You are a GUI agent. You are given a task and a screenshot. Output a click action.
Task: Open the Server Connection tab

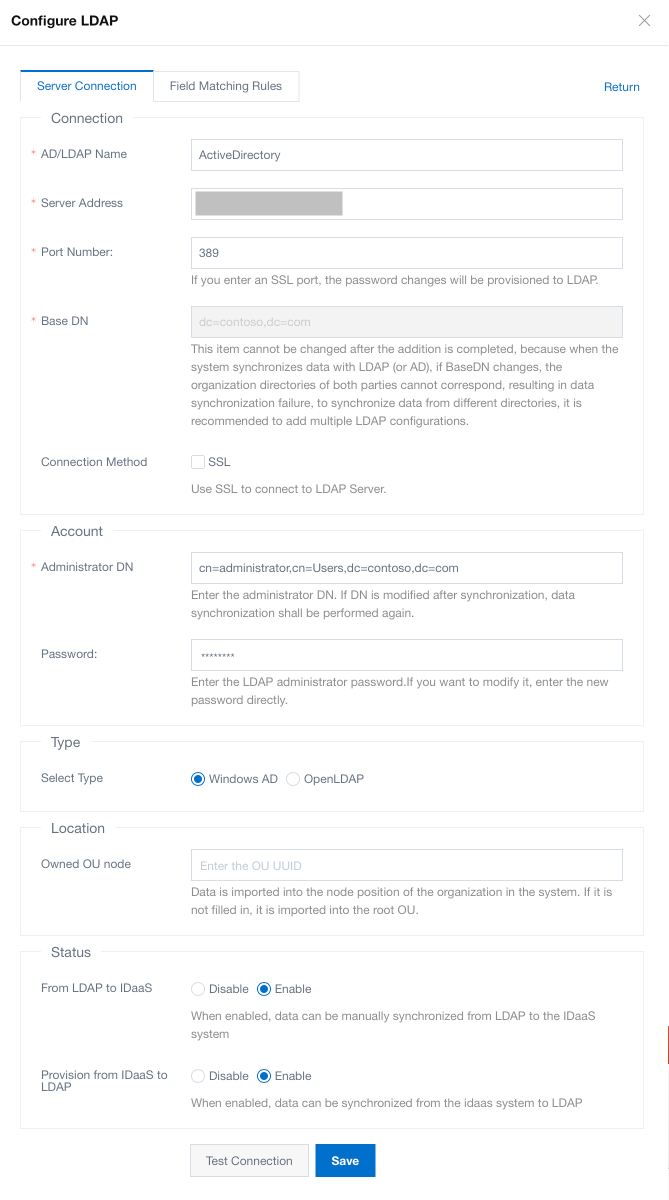tap(87, 86)
